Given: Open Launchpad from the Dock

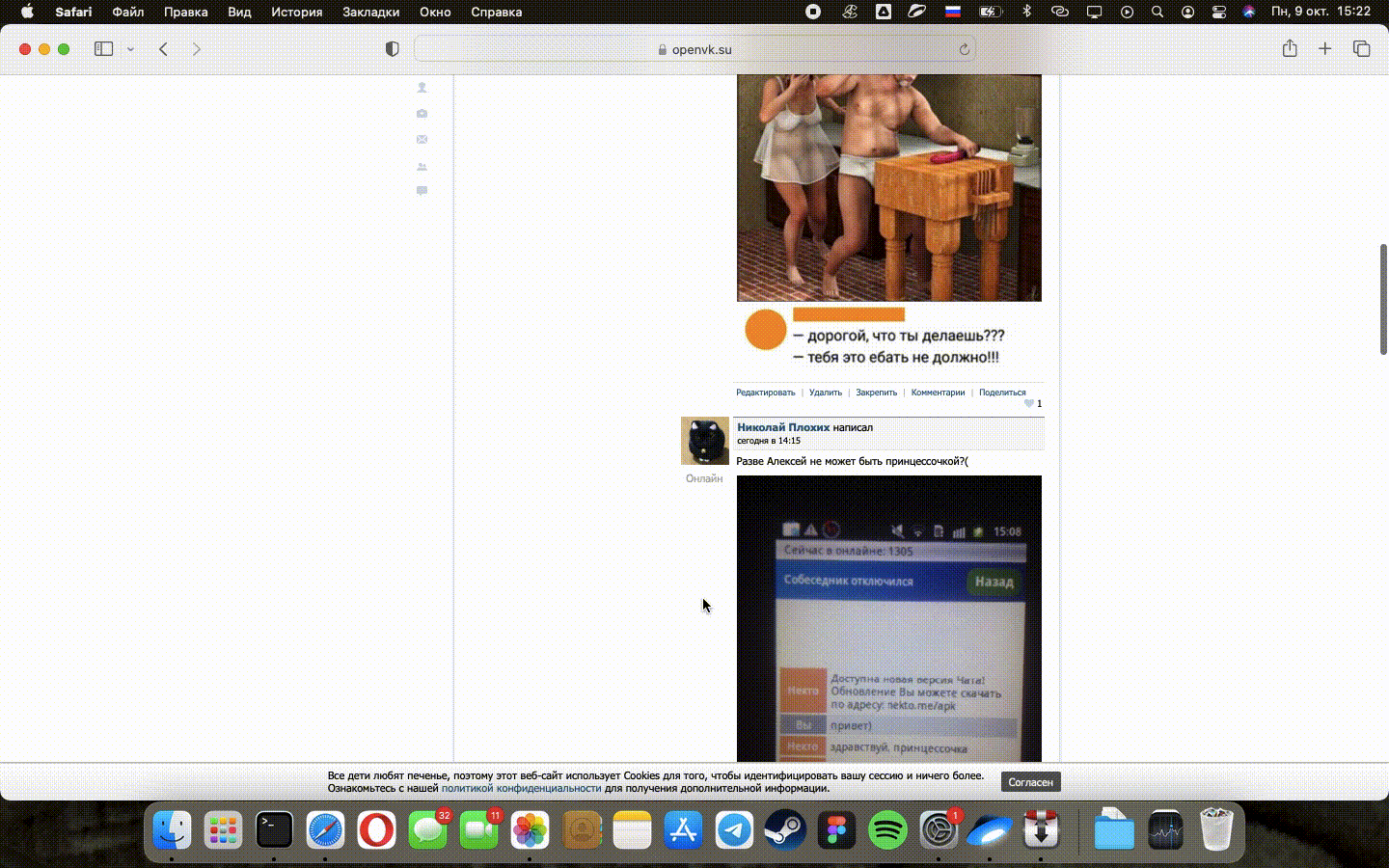Looking at the screenshot, I should pyautogui.click(x=223, y=829).
